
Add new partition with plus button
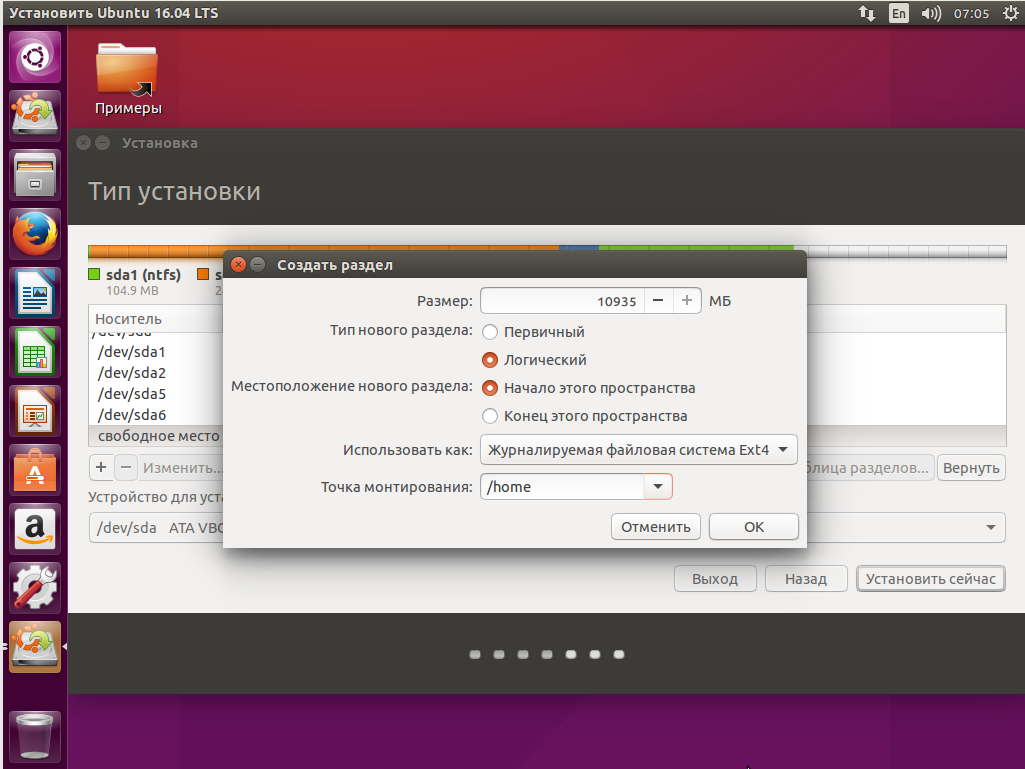(101, 468)
